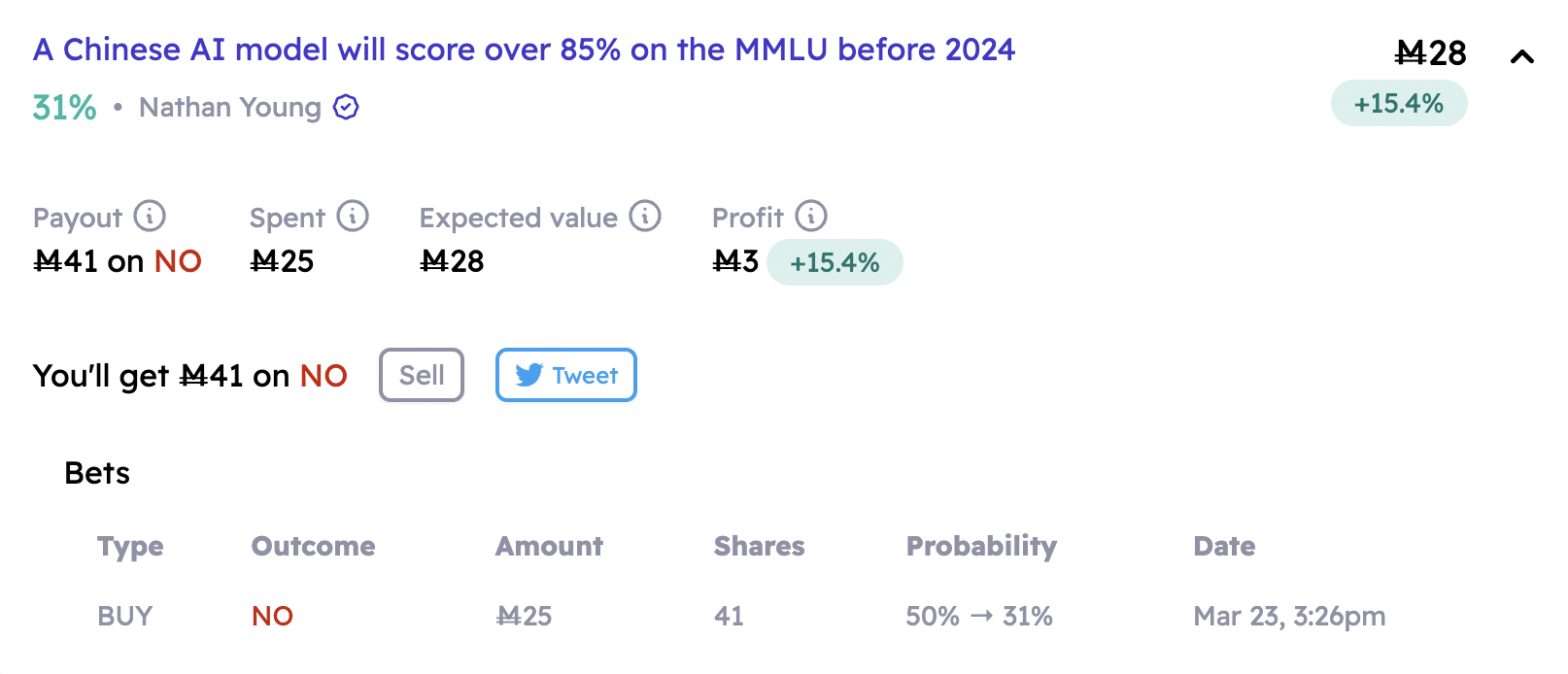Screen dimensions: 1568x674
Task: Open the Chinese AI model MMLU market title
Action: point(524,49)
